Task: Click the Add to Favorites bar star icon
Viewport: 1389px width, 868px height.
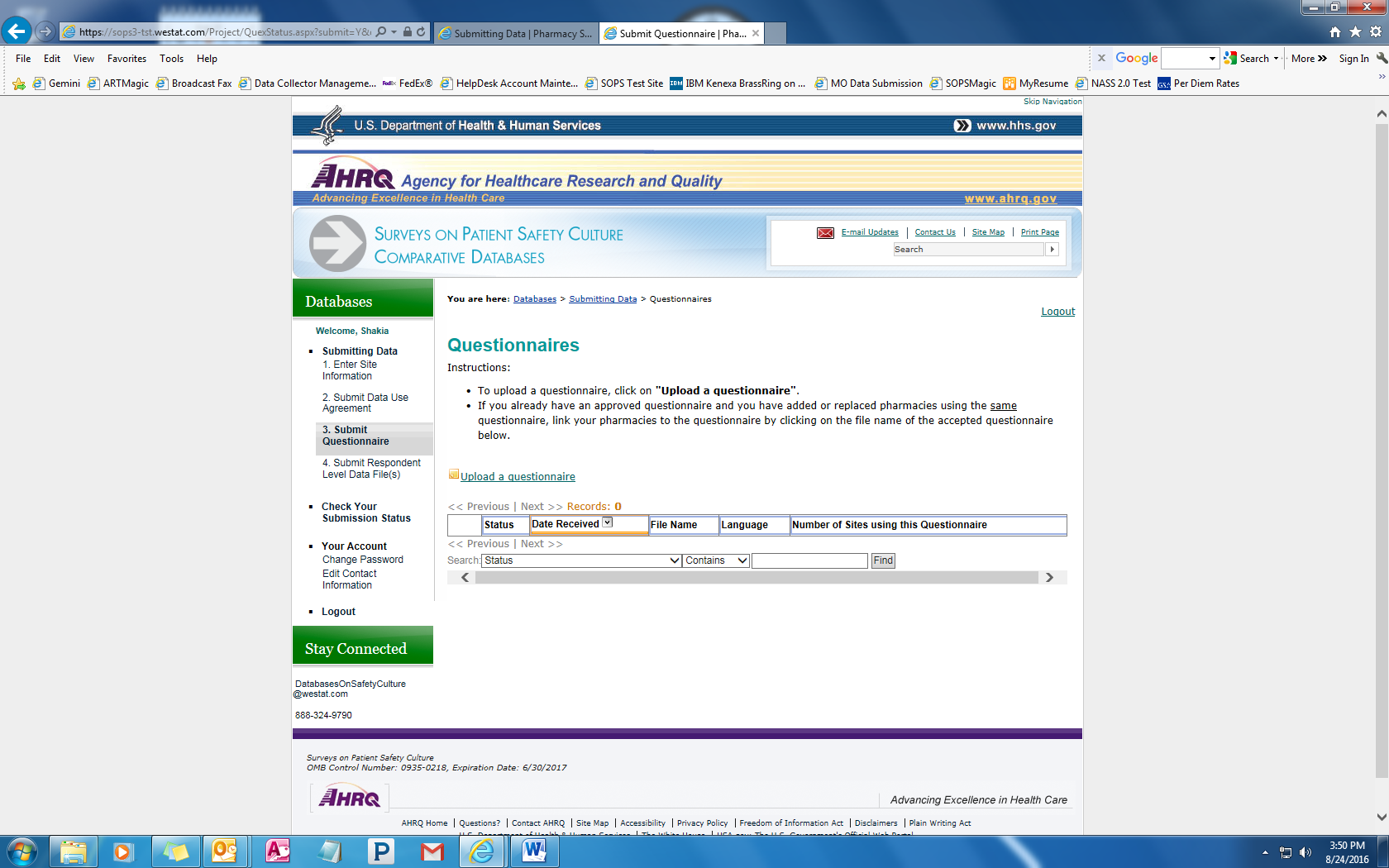Action: coord(19,83)
